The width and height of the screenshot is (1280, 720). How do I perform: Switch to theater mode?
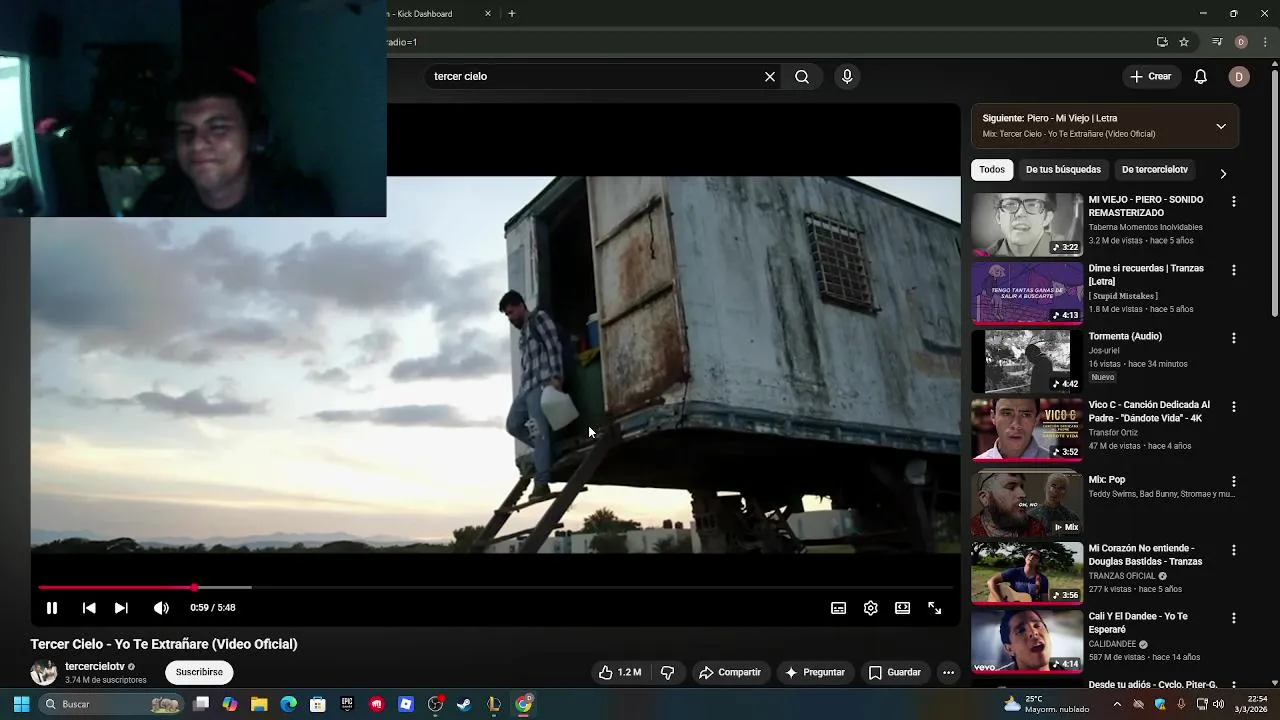point(902,608)
